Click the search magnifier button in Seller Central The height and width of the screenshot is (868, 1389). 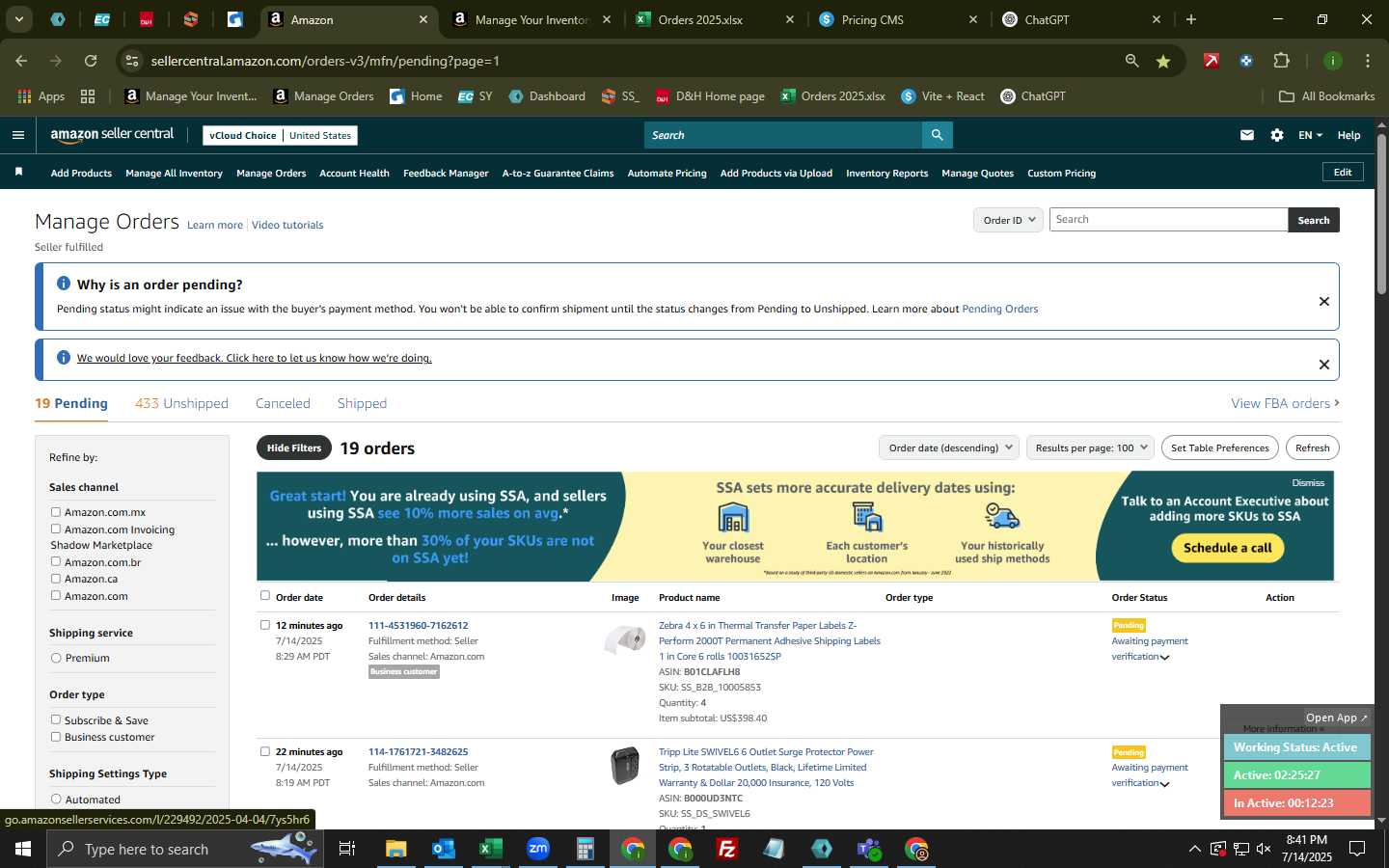[x=937, y=135]
